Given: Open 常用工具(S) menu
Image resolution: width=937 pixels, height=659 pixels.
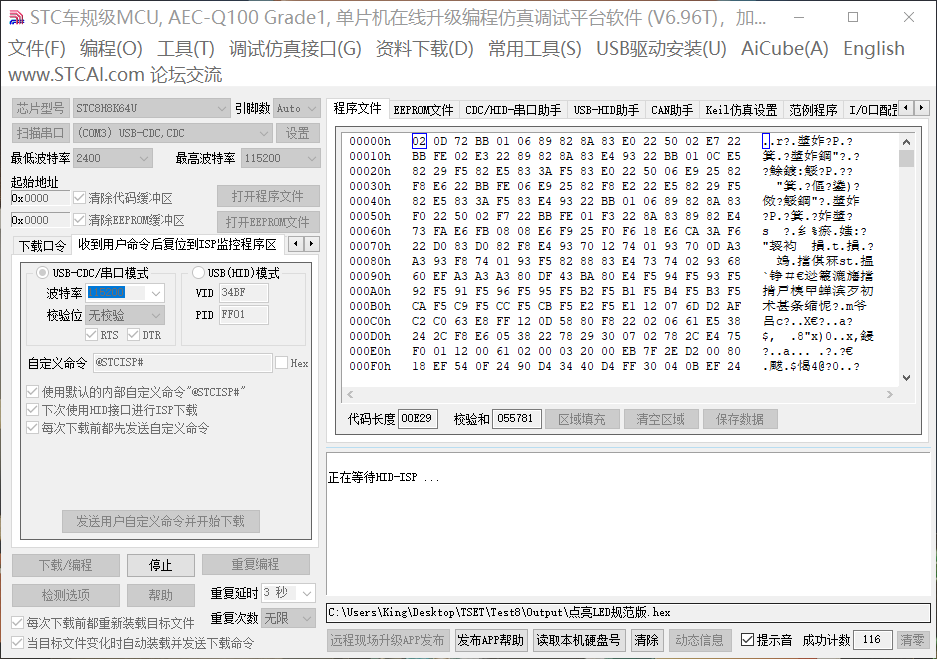Looking at the screenshot, I should click(x=534, y=48).
